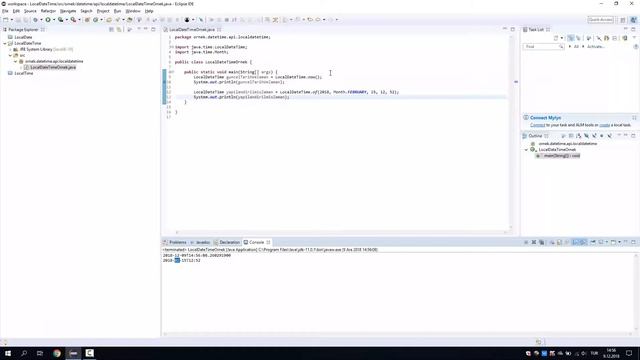
Task: Click the Open Perspective icon beside Quick Access
Action: pyautogui.click(x=623, y=20)
